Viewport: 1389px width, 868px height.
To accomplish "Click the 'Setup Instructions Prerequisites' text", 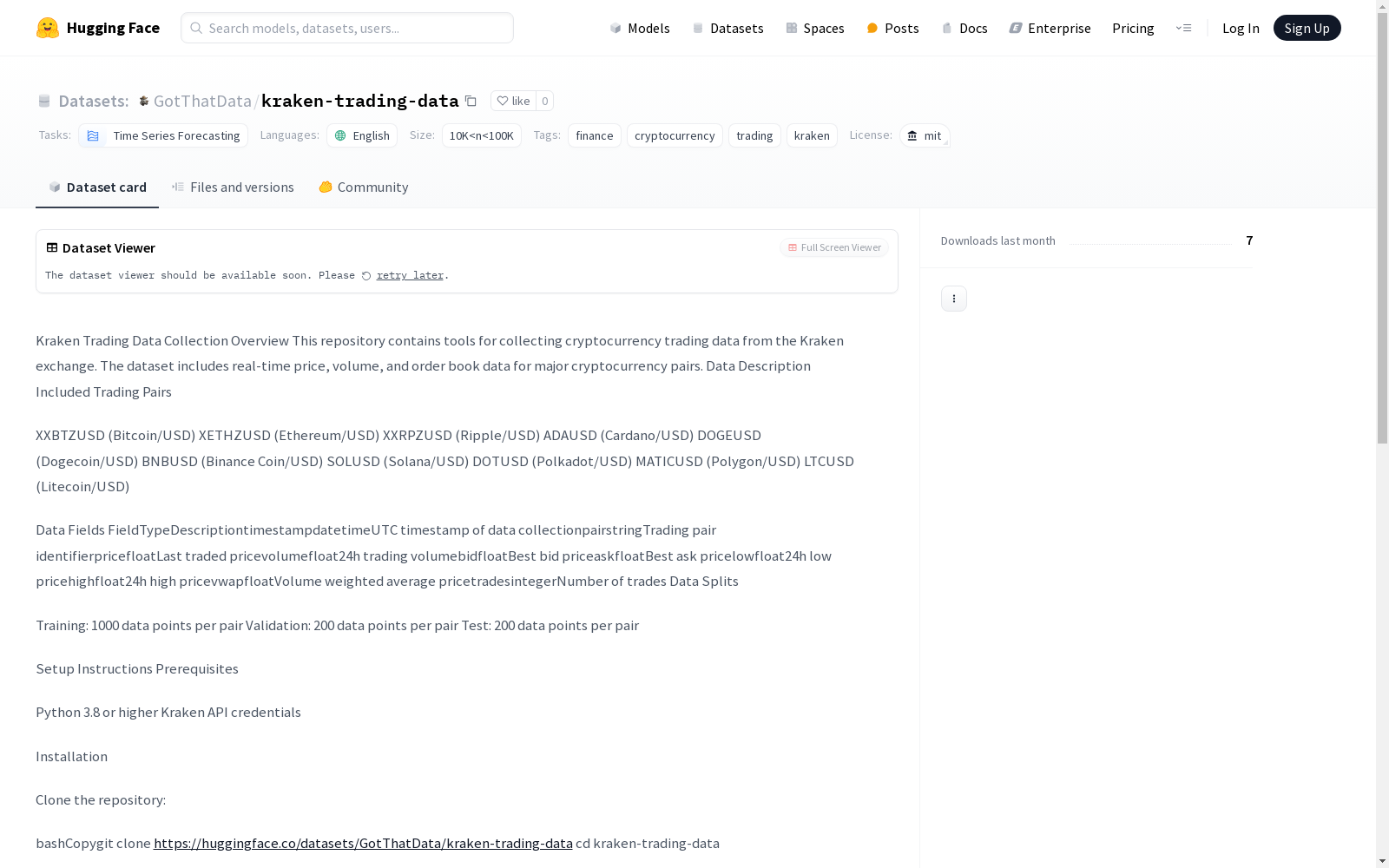I will [137, 668].
